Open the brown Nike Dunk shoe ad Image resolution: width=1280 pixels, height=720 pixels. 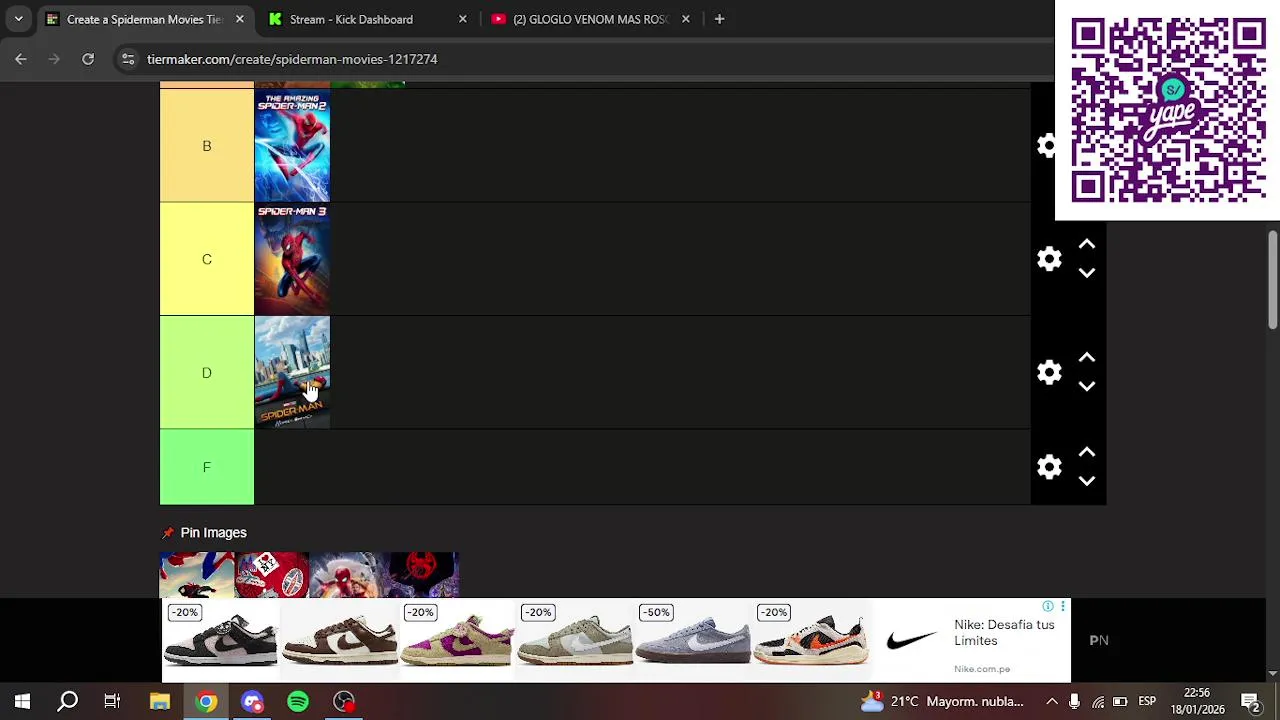pyautogui.click(x=339, y=640)
